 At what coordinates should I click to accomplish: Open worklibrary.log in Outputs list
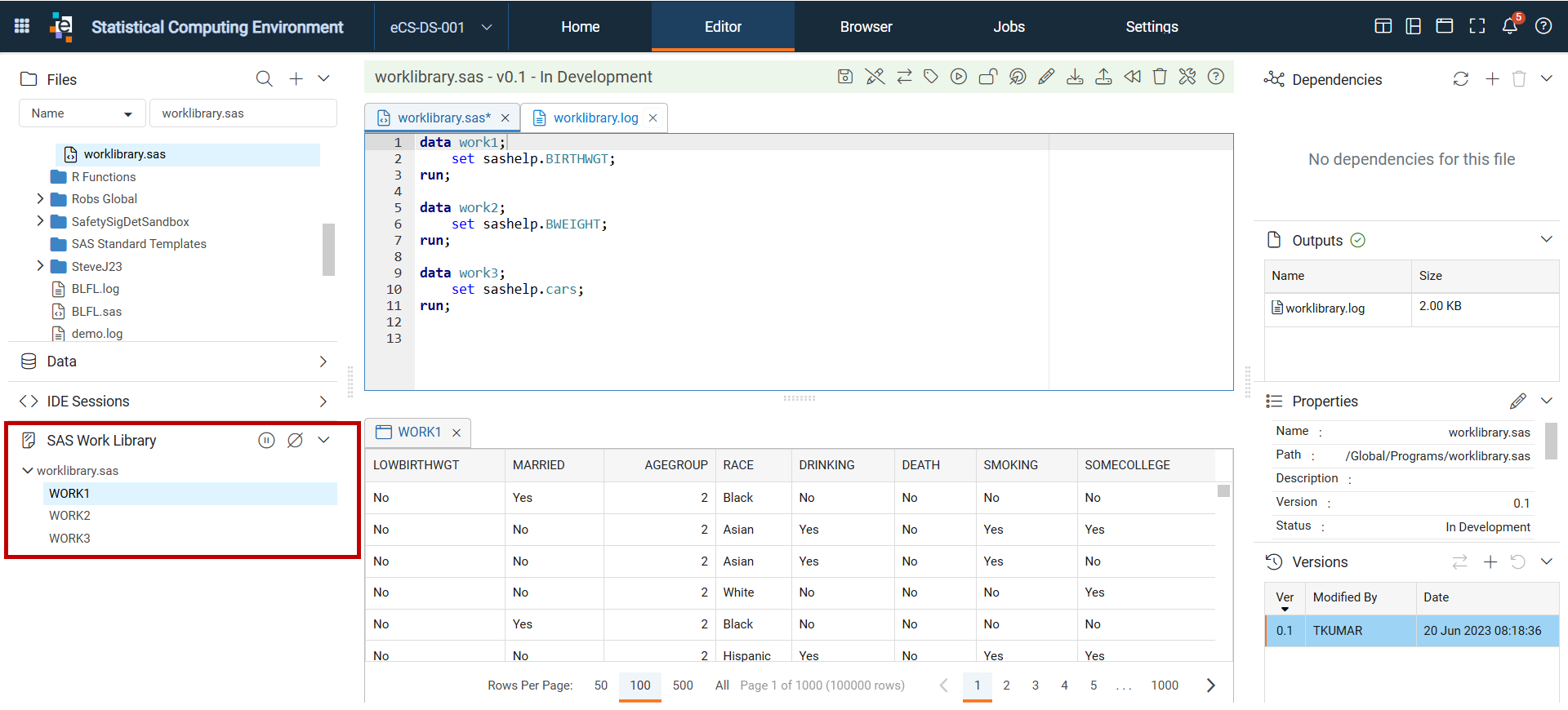tap(1325, 308)
